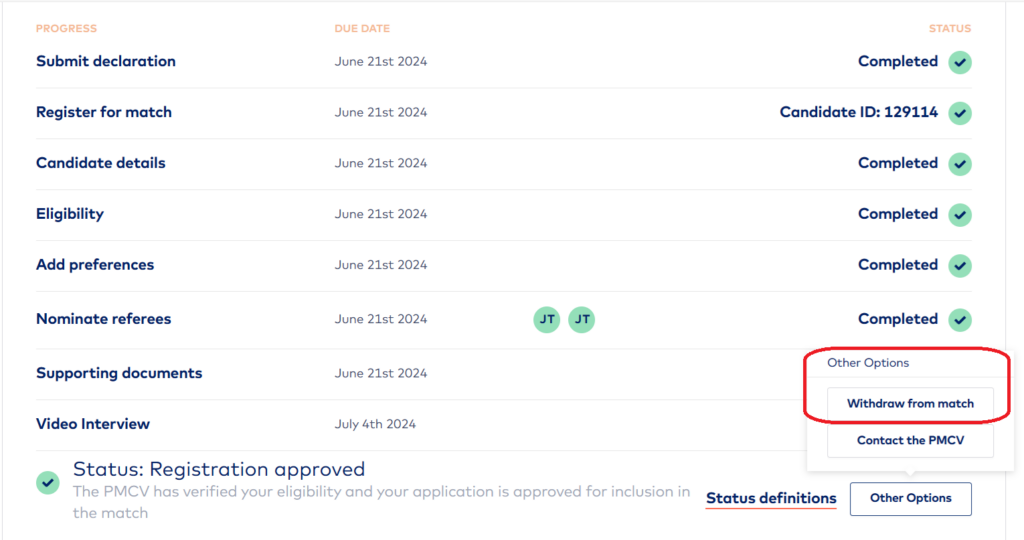Open the Register for match step
Screen dimensions: 1024x540
tap(104, 112)
